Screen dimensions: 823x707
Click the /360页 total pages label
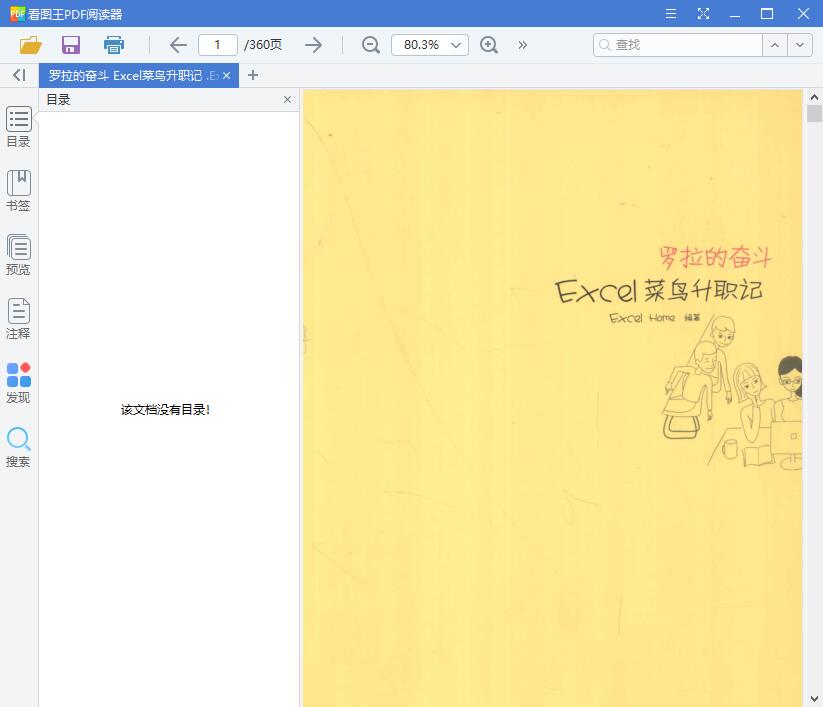263,45
